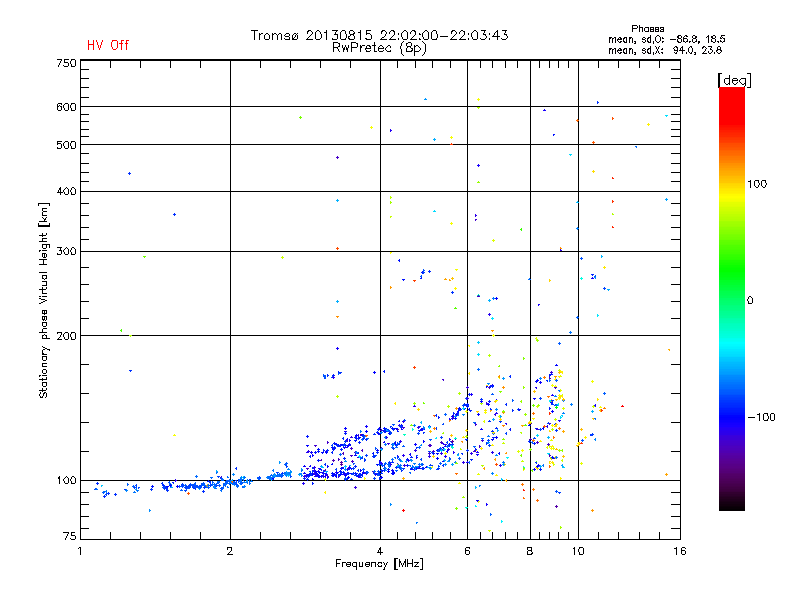Viewport: 800px width, 600px height.
Task: Click the "[deg]" unit label above the color bar
Action: 734,80
